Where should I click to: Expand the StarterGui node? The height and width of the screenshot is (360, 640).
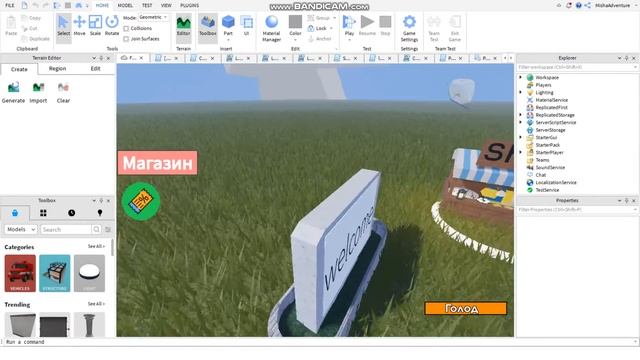tap(520, 138)
